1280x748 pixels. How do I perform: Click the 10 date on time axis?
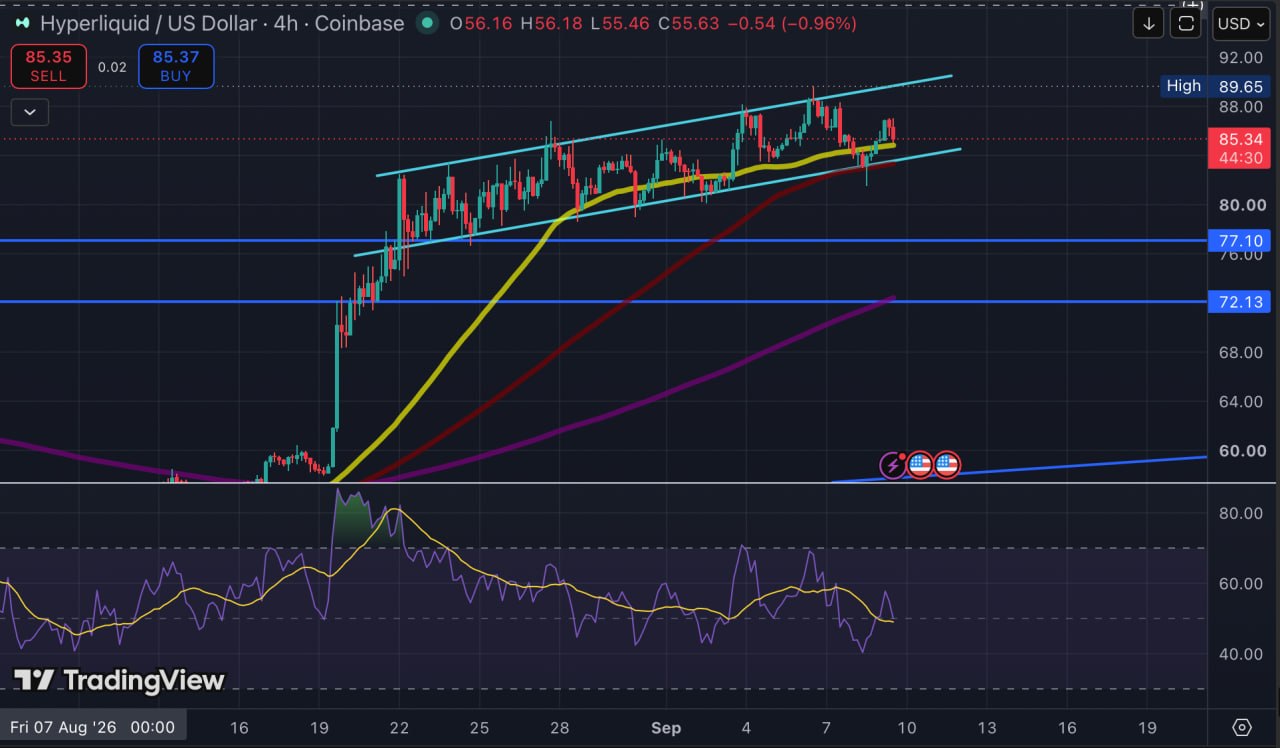(906, 727)
